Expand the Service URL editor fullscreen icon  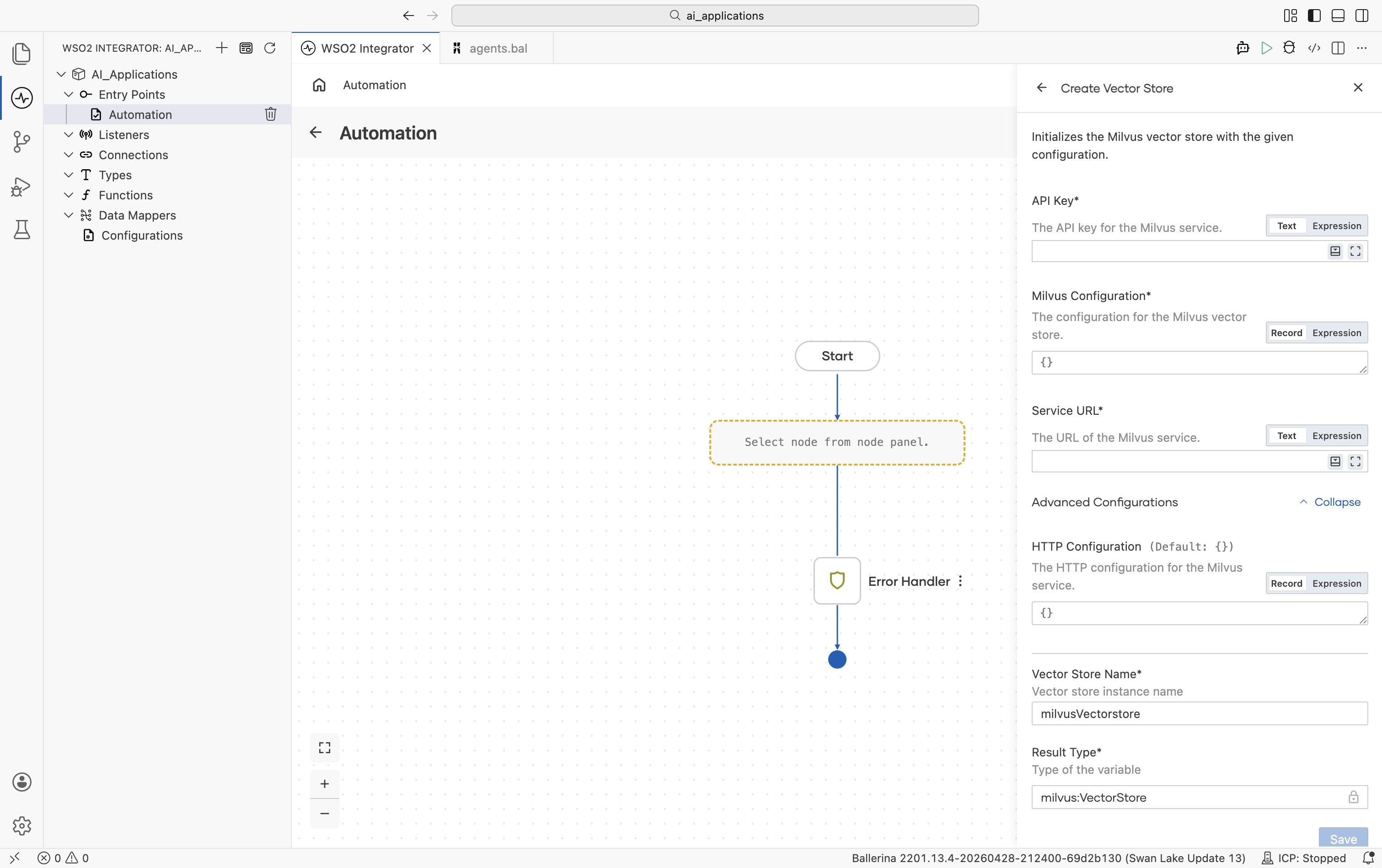(x=1355, y=461)
